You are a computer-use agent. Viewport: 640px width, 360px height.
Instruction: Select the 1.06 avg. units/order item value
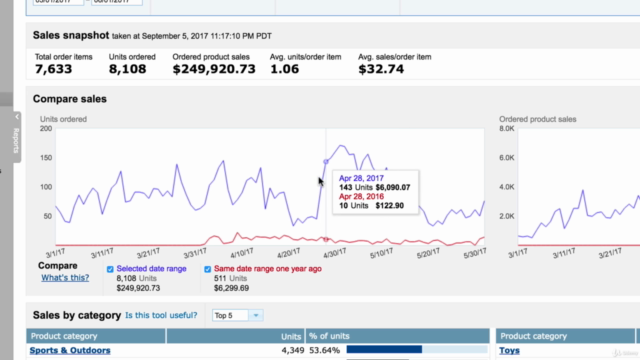pyautogui.click(x=284, y=69)
